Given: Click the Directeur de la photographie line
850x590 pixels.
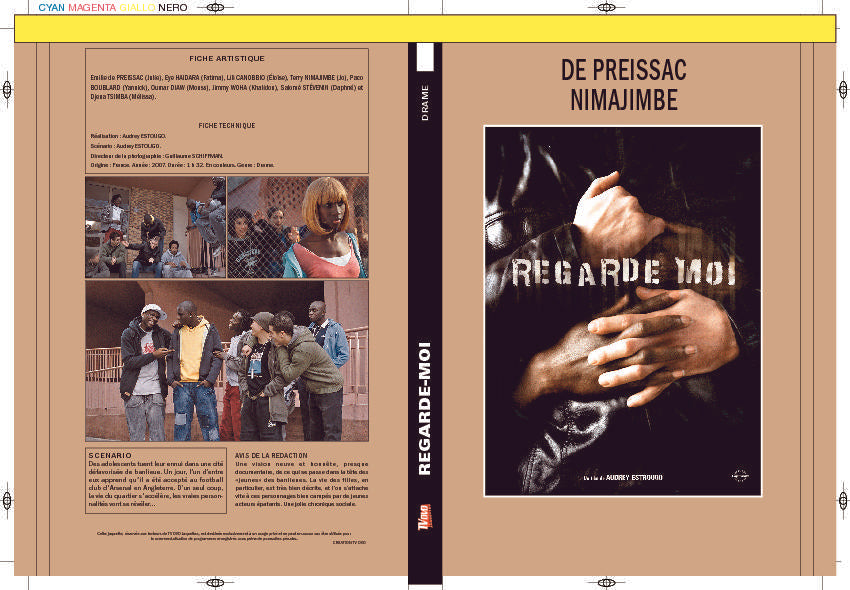Looking at the screenshot, I should pyautogui.click(x=157, y=156).
